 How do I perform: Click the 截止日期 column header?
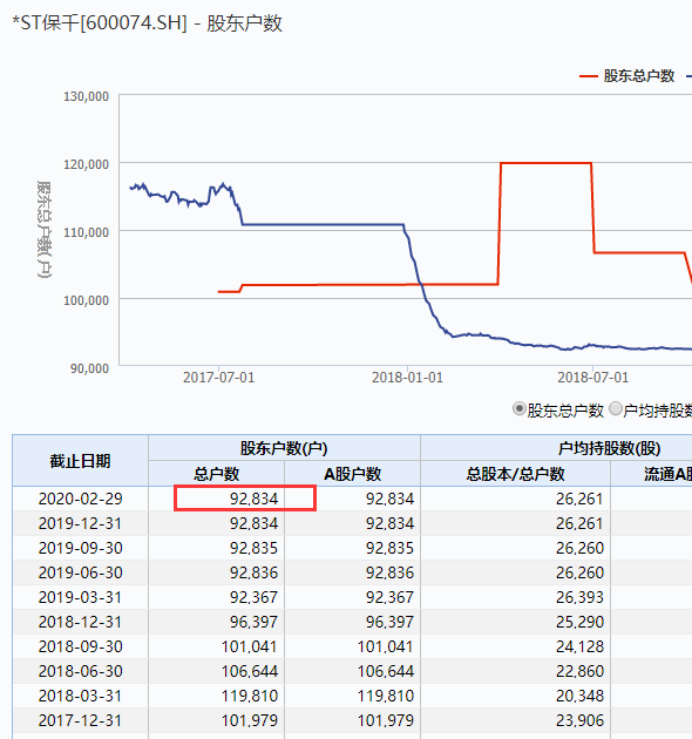[x=80, y=460]
